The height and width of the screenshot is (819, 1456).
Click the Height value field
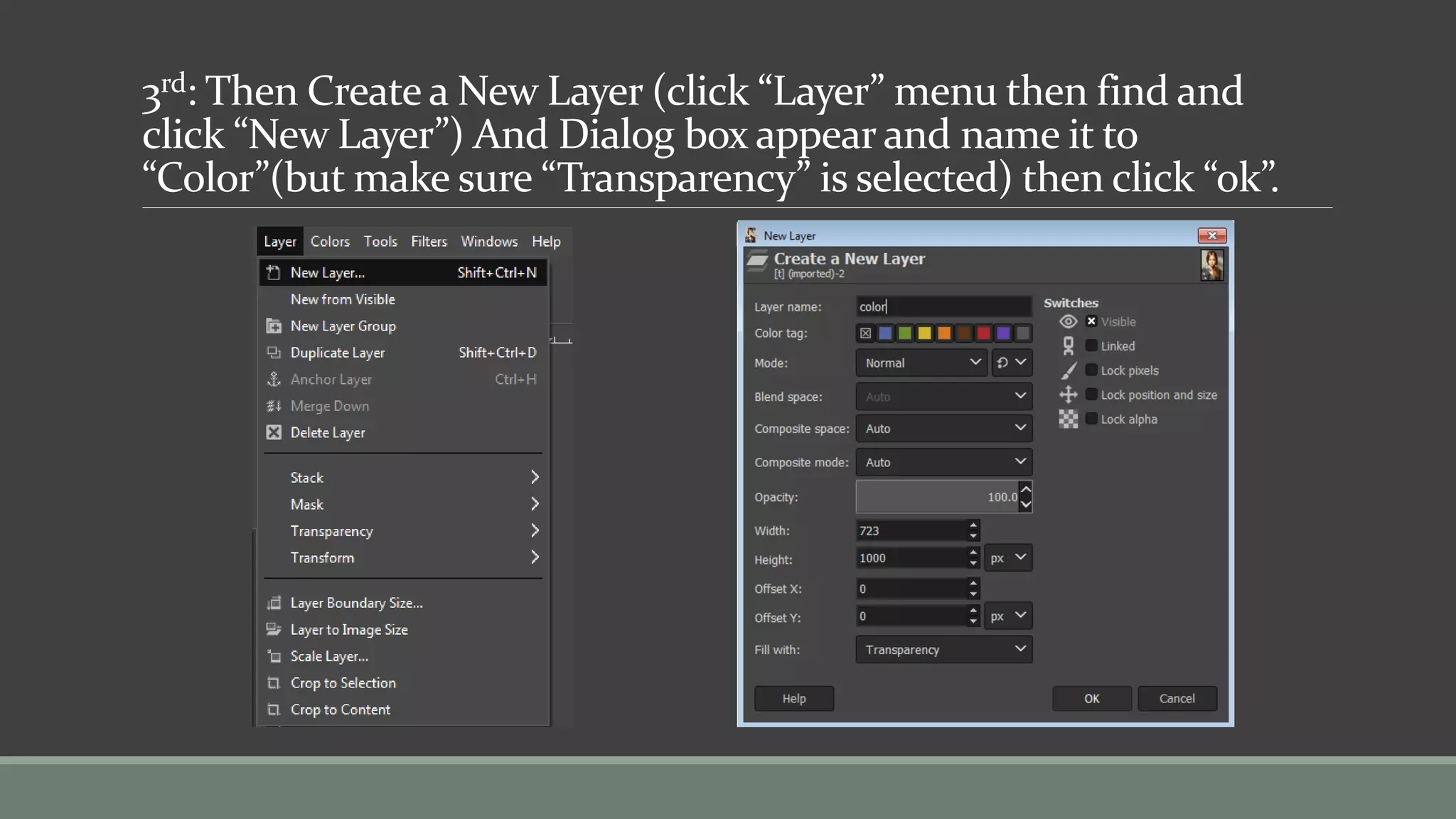[x=911, y=558]
